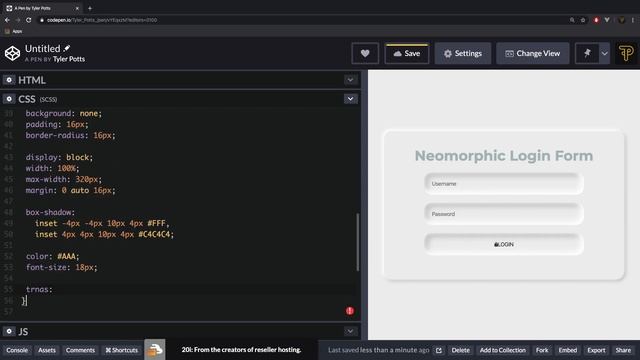The image size is (640, 360).
Task: Click browser zoom magnifier icon
Action: click(572, 20)
